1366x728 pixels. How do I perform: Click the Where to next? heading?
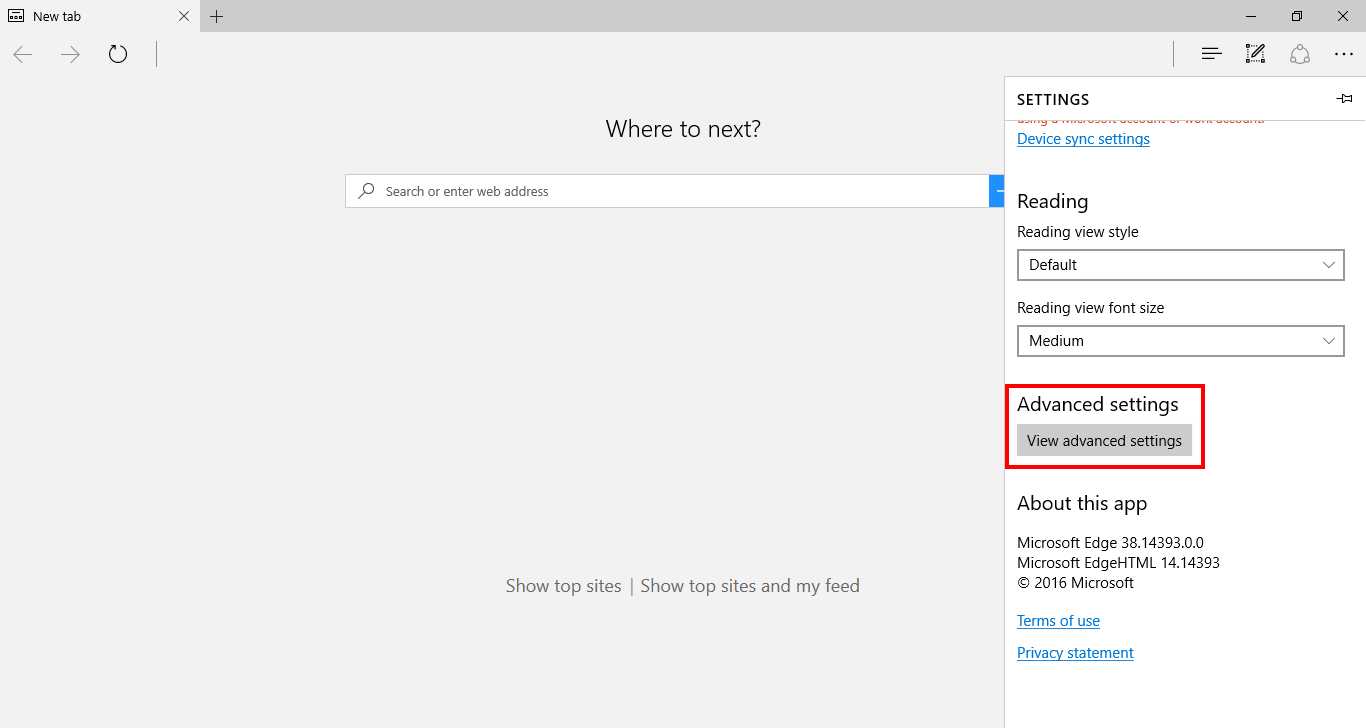683,129
